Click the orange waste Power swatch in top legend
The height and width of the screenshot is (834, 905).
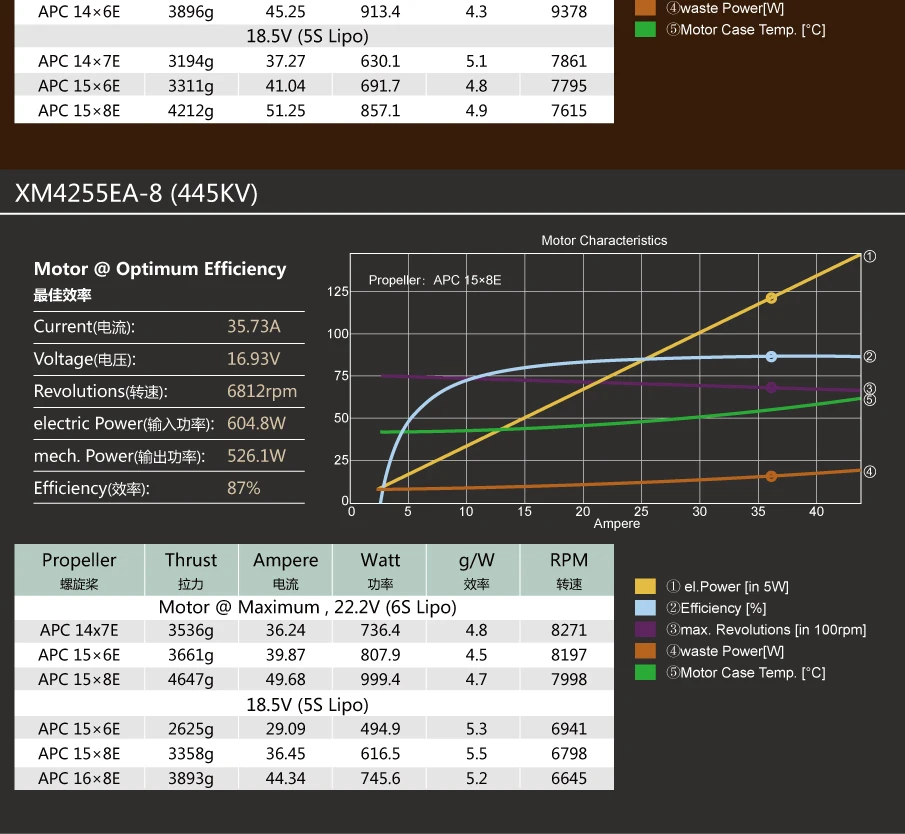click(645, 8)
